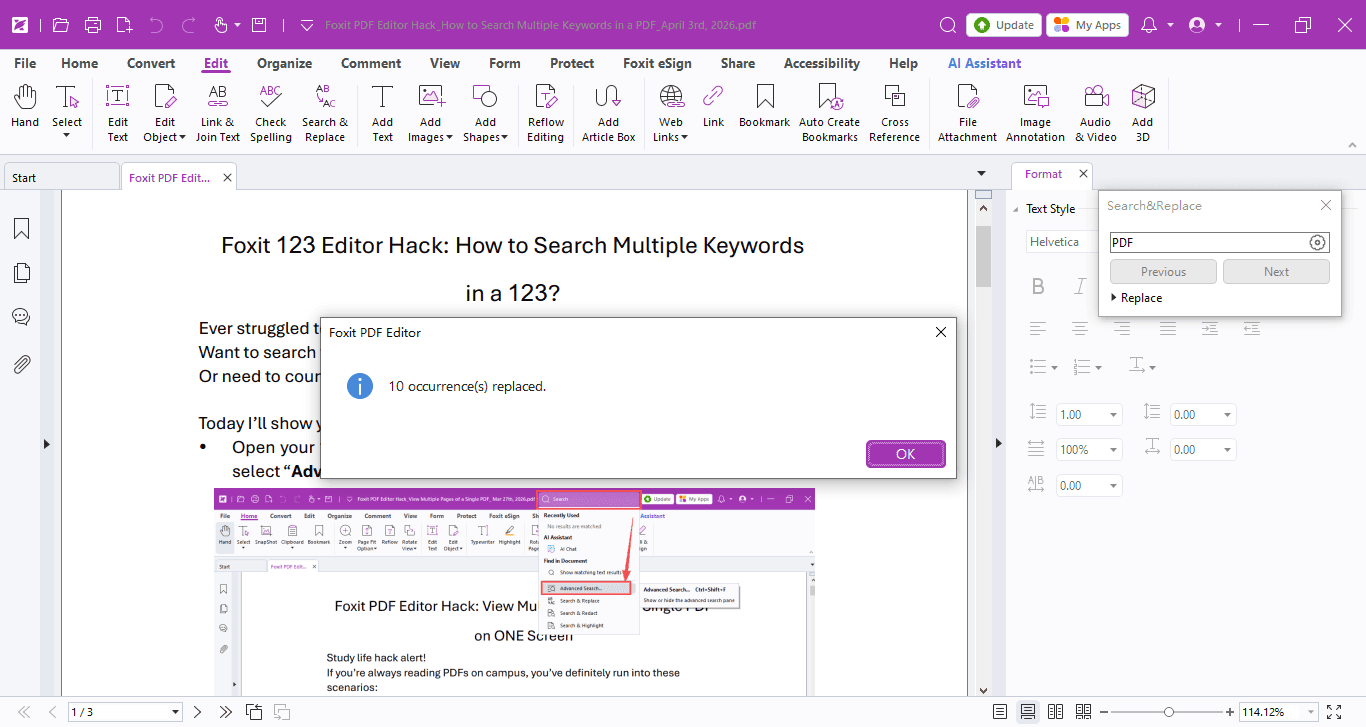This screenshot has height=727, width=1366.
Task: Activate the Edit Text tool
Action: click(x=118, y=113)
